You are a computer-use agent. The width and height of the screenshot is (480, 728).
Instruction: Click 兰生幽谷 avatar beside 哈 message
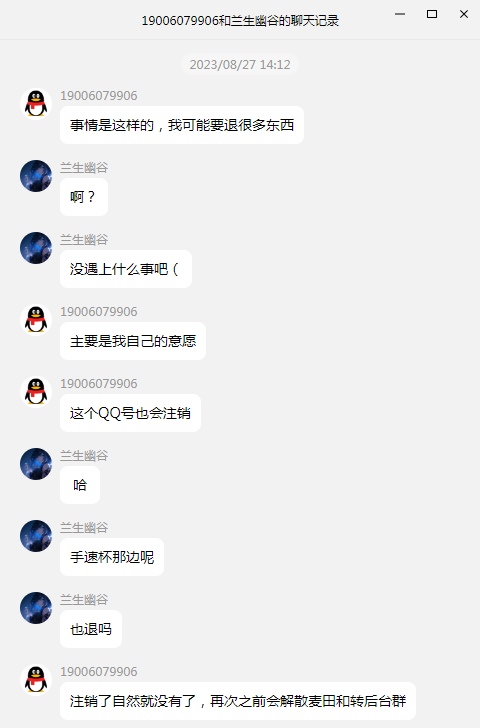point(36,464)
